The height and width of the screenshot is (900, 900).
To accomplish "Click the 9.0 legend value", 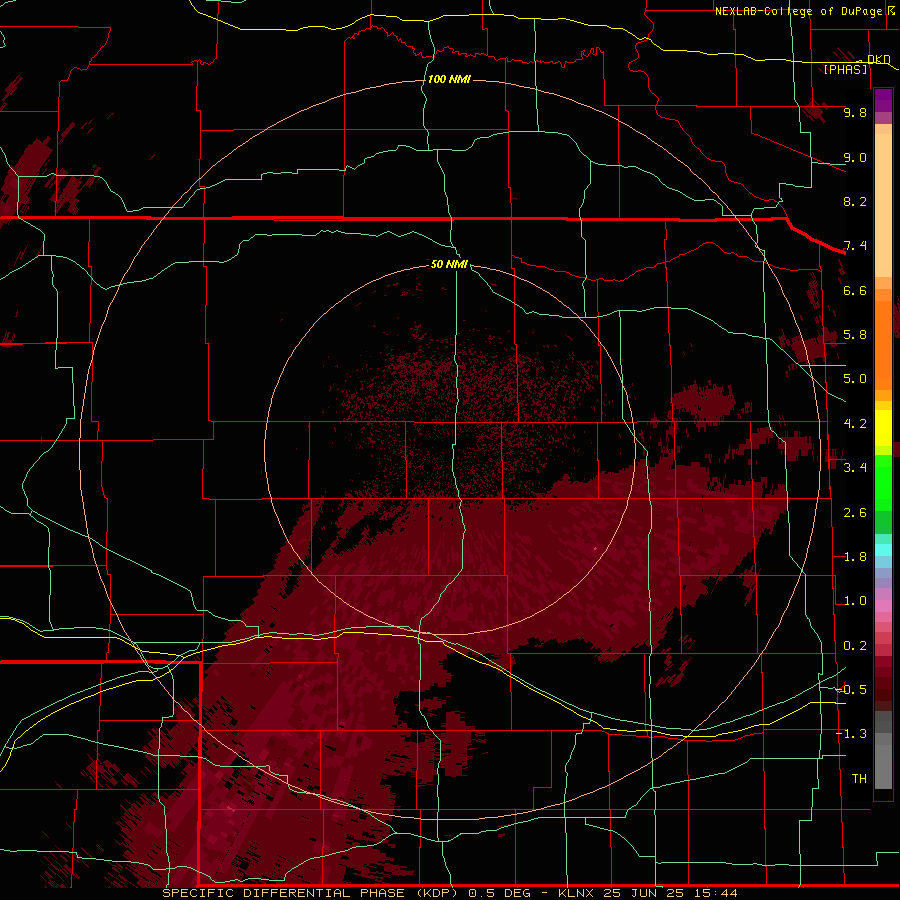I will [855, 157].
